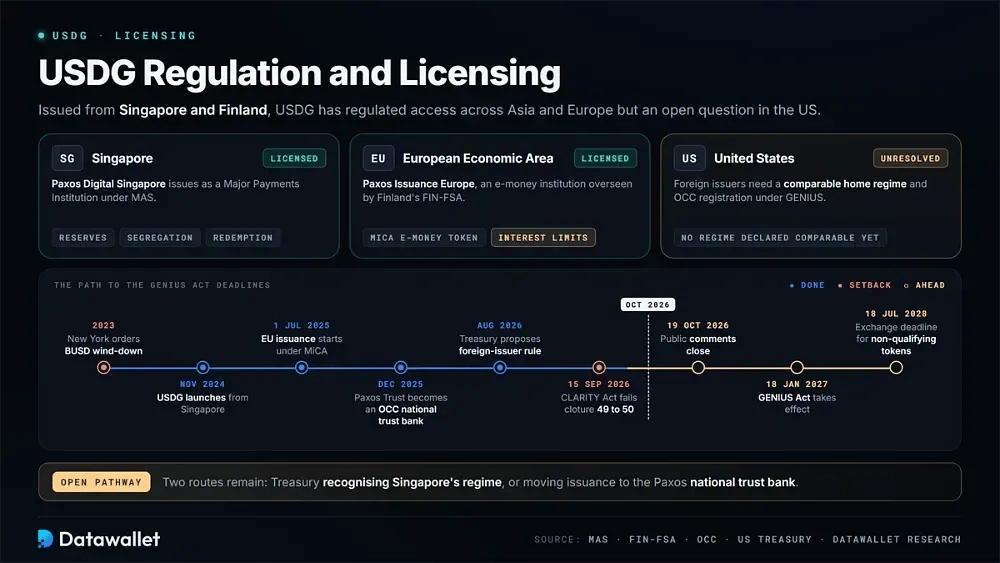Click the USDG Regulation and Licensing title

300,73
